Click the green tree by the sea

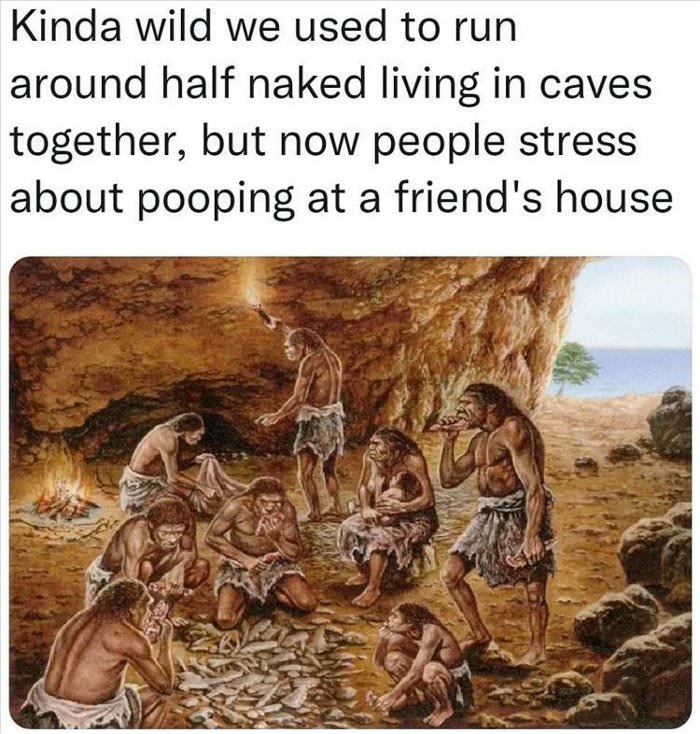(x=575, y=368)
